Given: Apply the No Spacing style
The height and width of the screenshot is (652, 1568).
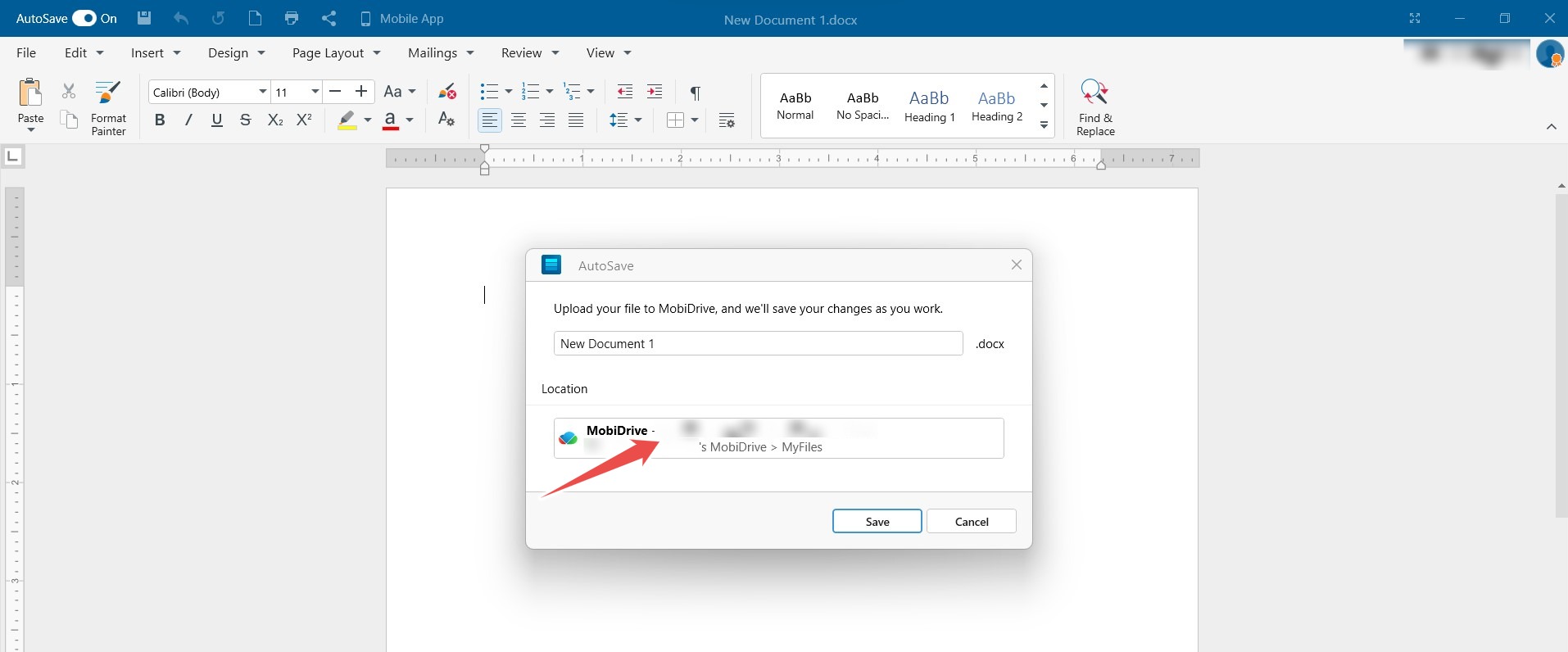Looking at the screenshot, I should pyautogui.click(x=863, y=106).
